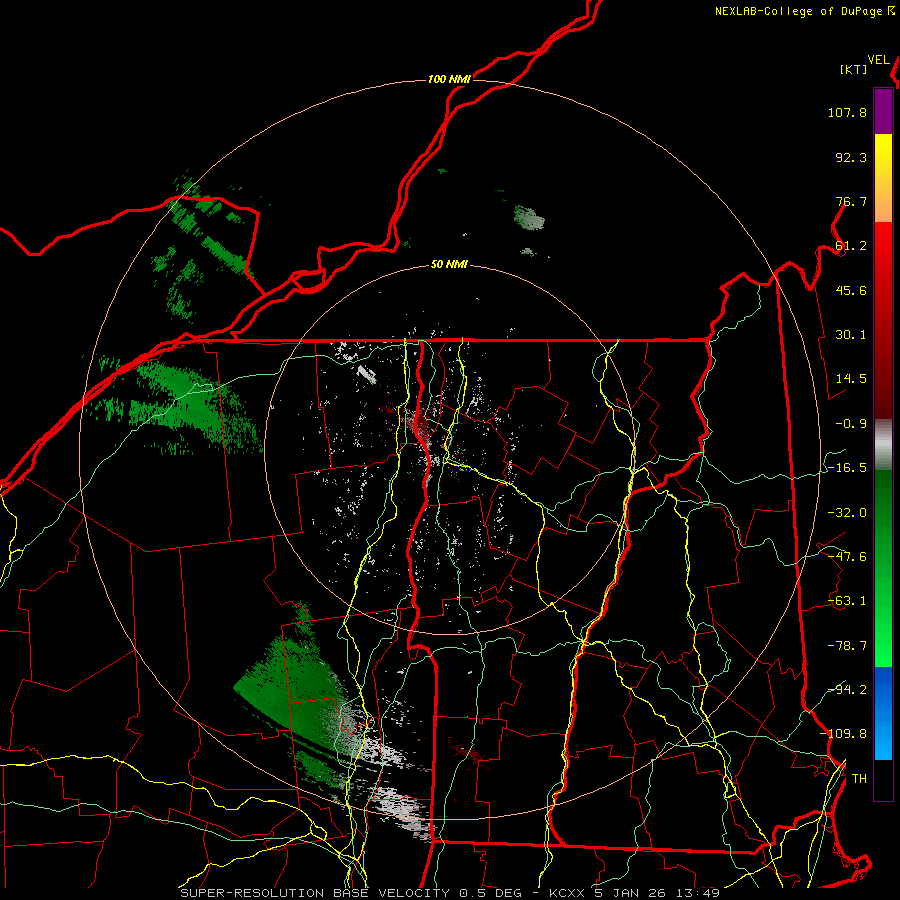Screen dimensions: 900x900
Task: Click the TH label on the legend
Action: pos(859,779)
